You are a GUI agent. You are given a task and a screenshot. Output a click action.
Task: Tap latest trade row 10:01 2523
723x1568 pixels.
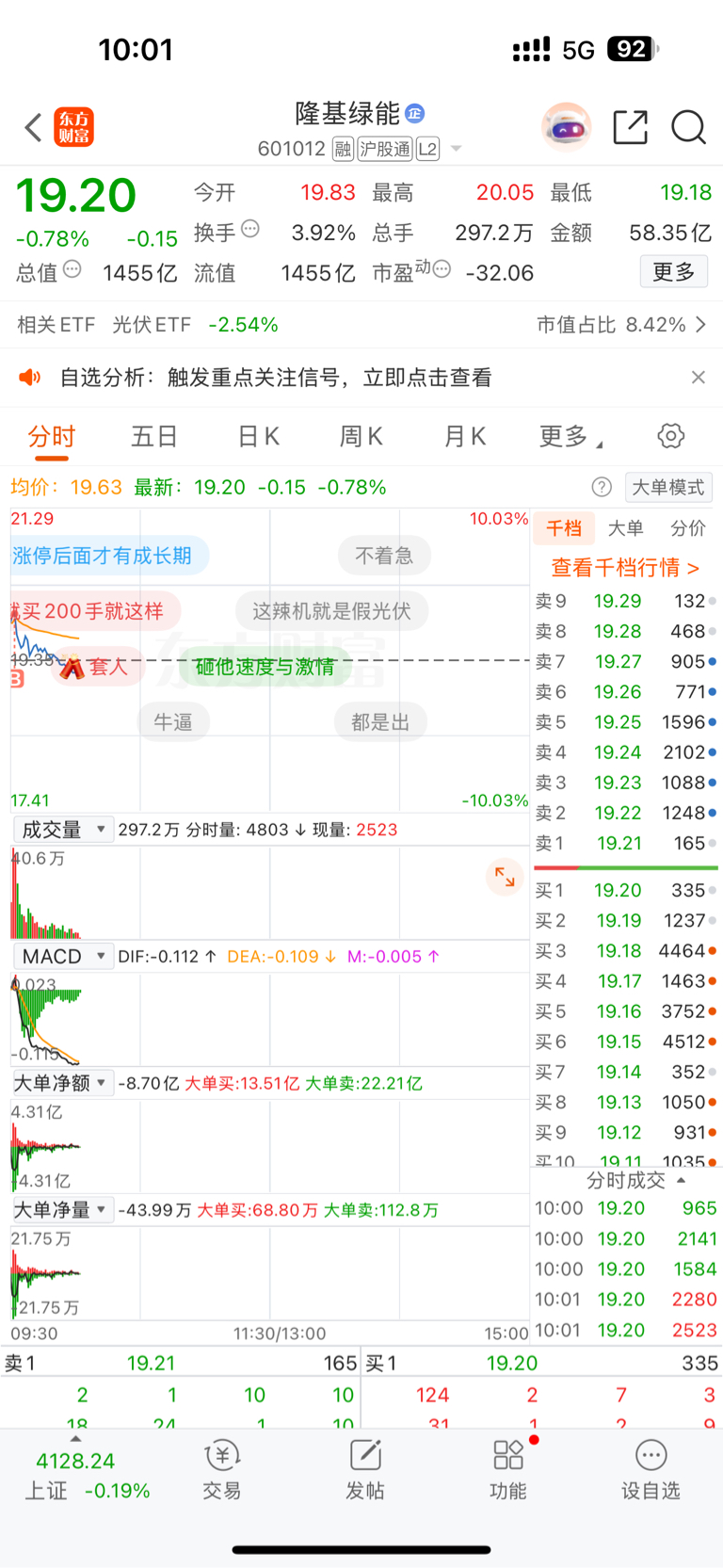coord(626,1330)
